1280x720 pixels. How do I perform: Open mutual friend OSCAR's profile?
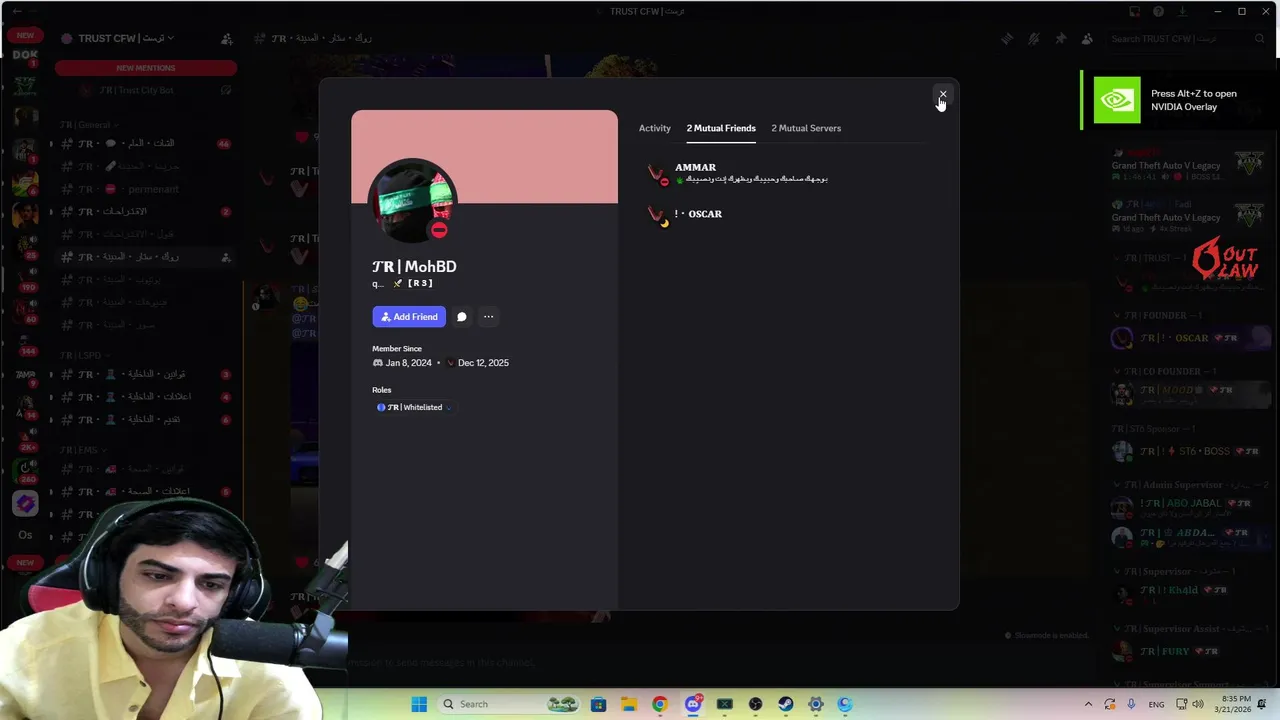pos(784,214)
